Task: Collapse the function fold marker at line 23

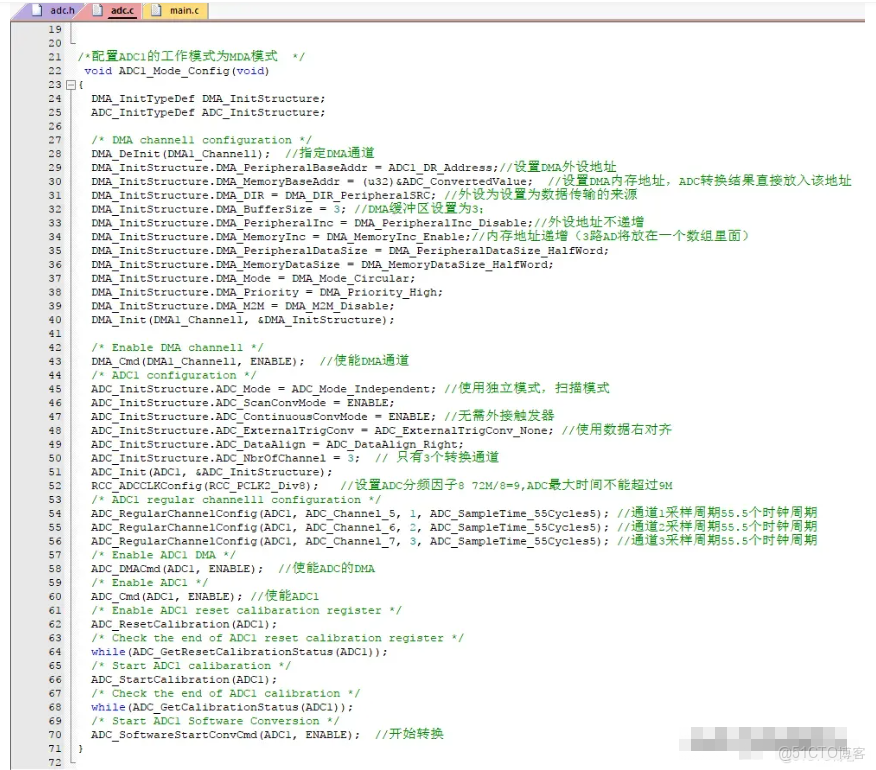Action: 71,85
